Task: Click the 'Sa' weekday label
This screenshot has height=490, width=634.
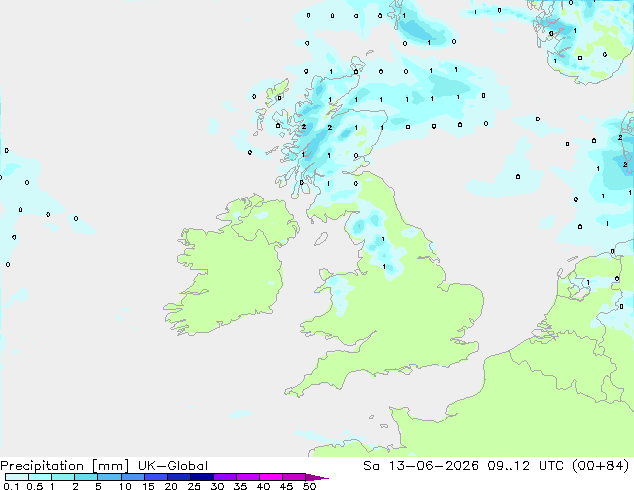Action: (x=371, y=466)
